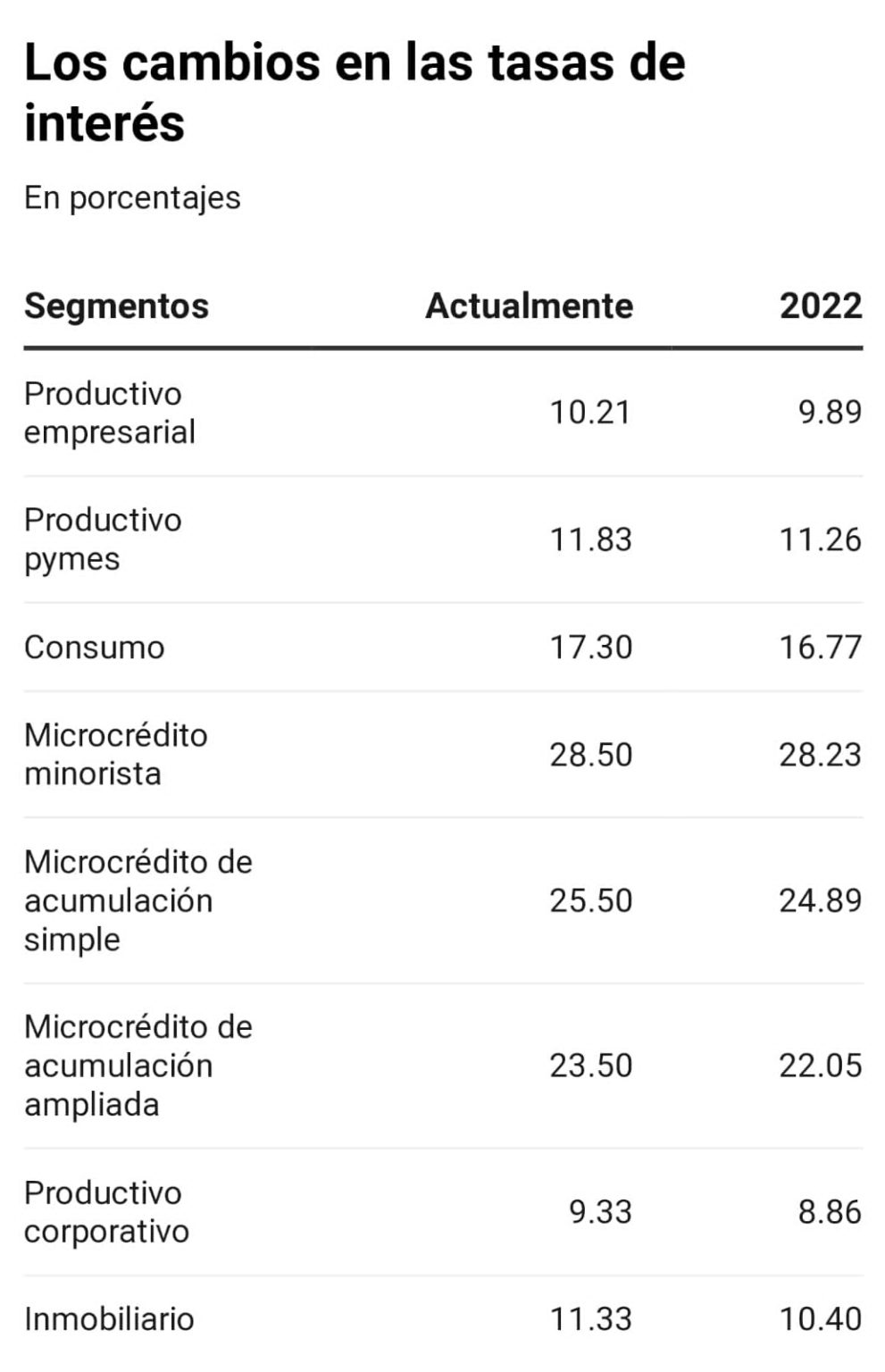
Task: Click the 2022 column header
Action: [821, 306]
